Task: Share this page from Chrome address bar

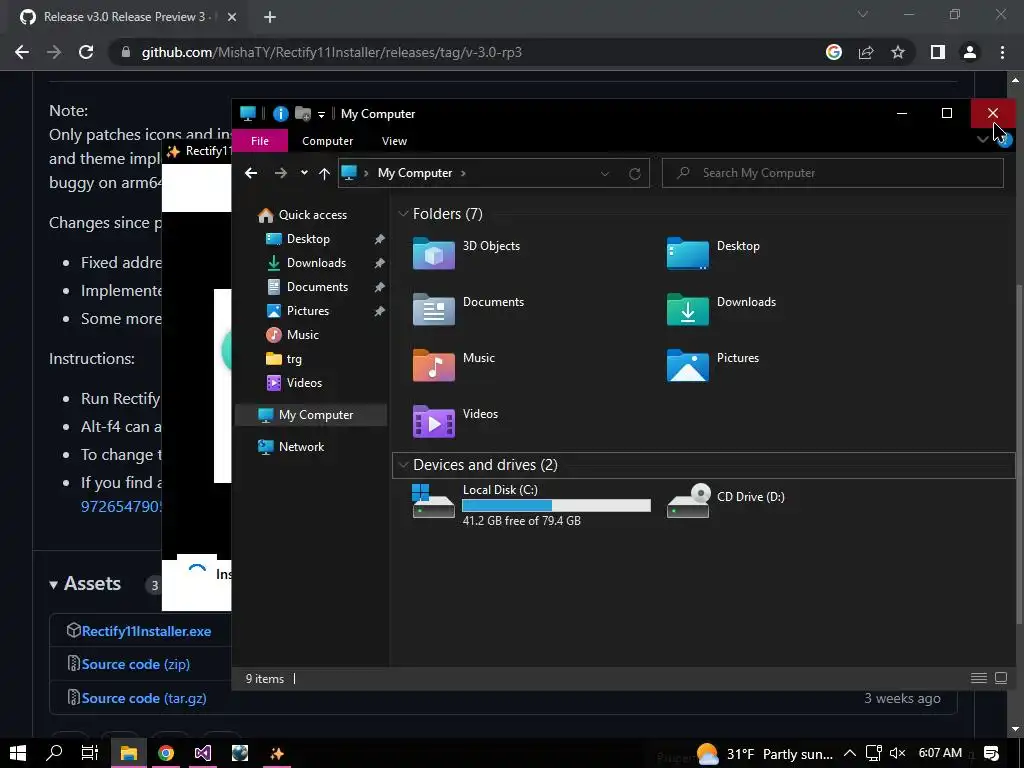Action: pos(866,52)
